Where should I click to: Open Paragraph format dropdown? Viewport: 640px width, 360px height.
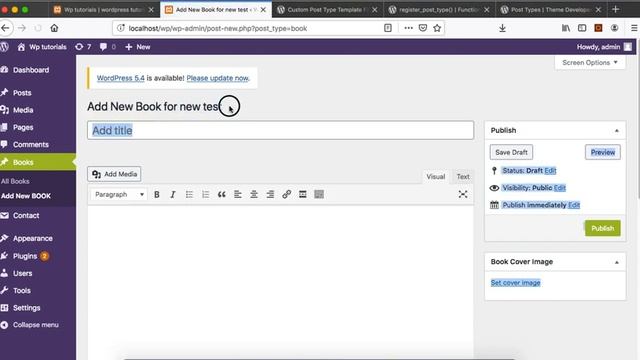[119, 195]
